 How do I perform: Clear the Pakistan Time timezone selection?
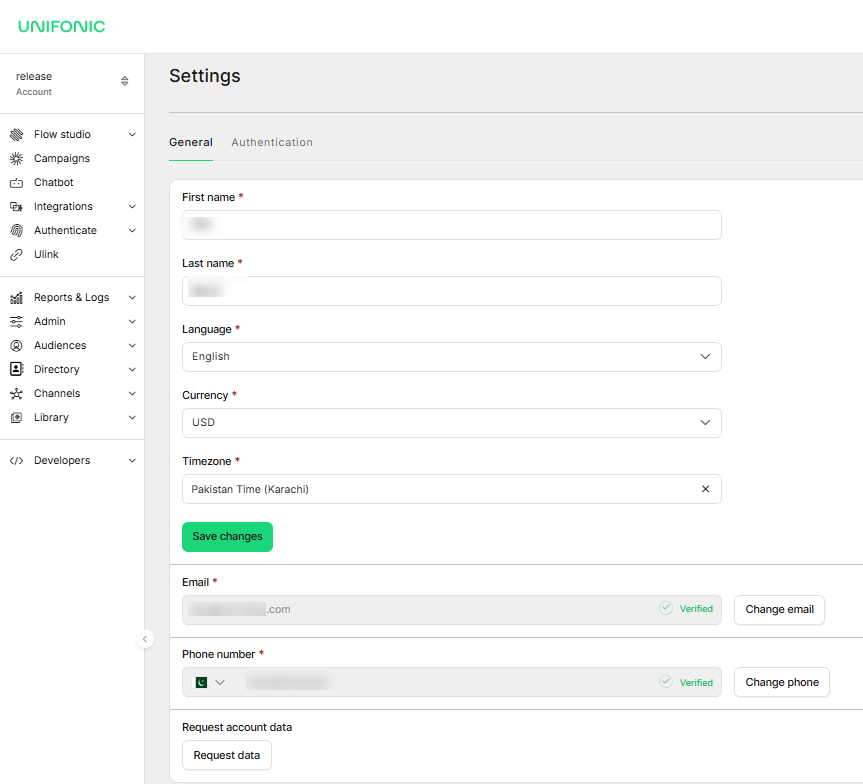pyautogui.click(x=705, y=489)
